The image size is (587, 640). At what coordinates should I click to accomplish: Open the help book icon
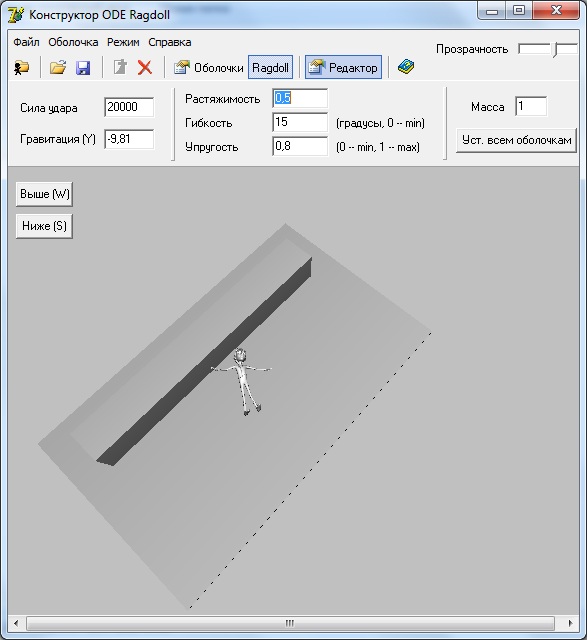(x=406, y=67)
